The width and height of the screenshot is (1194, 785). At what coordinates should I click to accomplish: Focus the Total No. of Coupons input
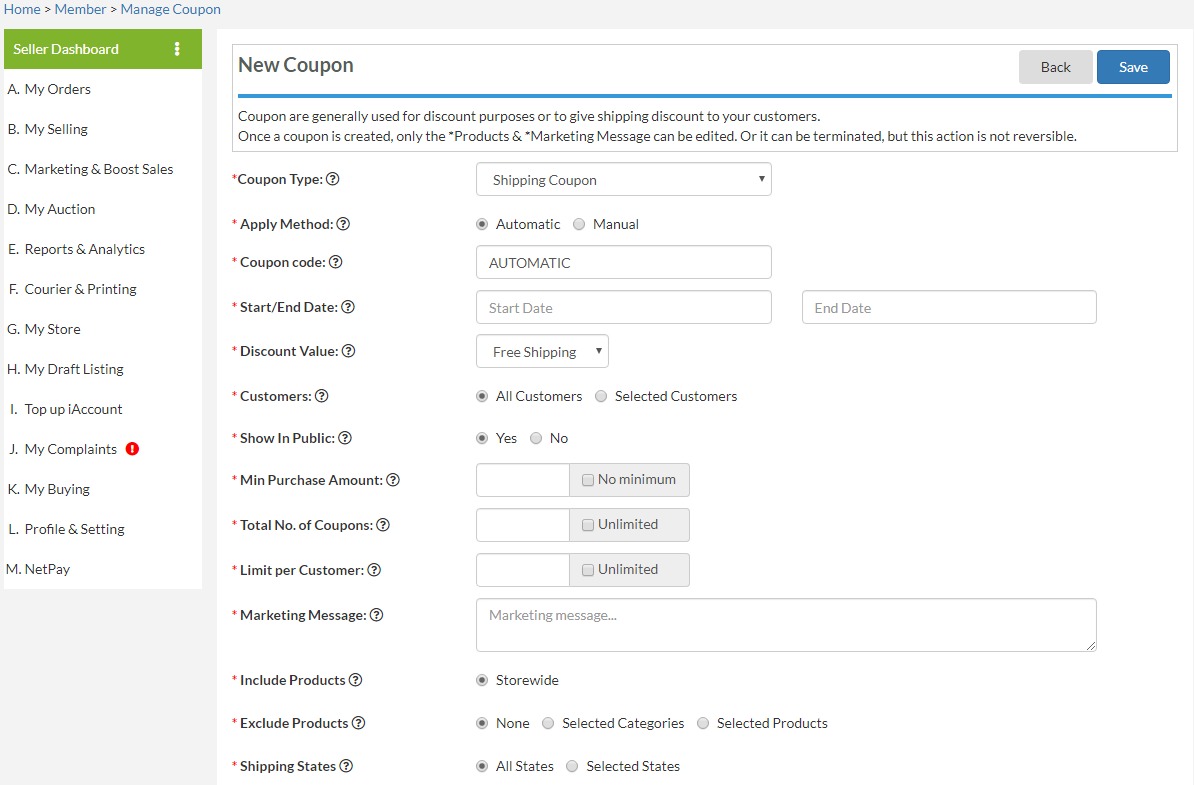pos(523,525)
